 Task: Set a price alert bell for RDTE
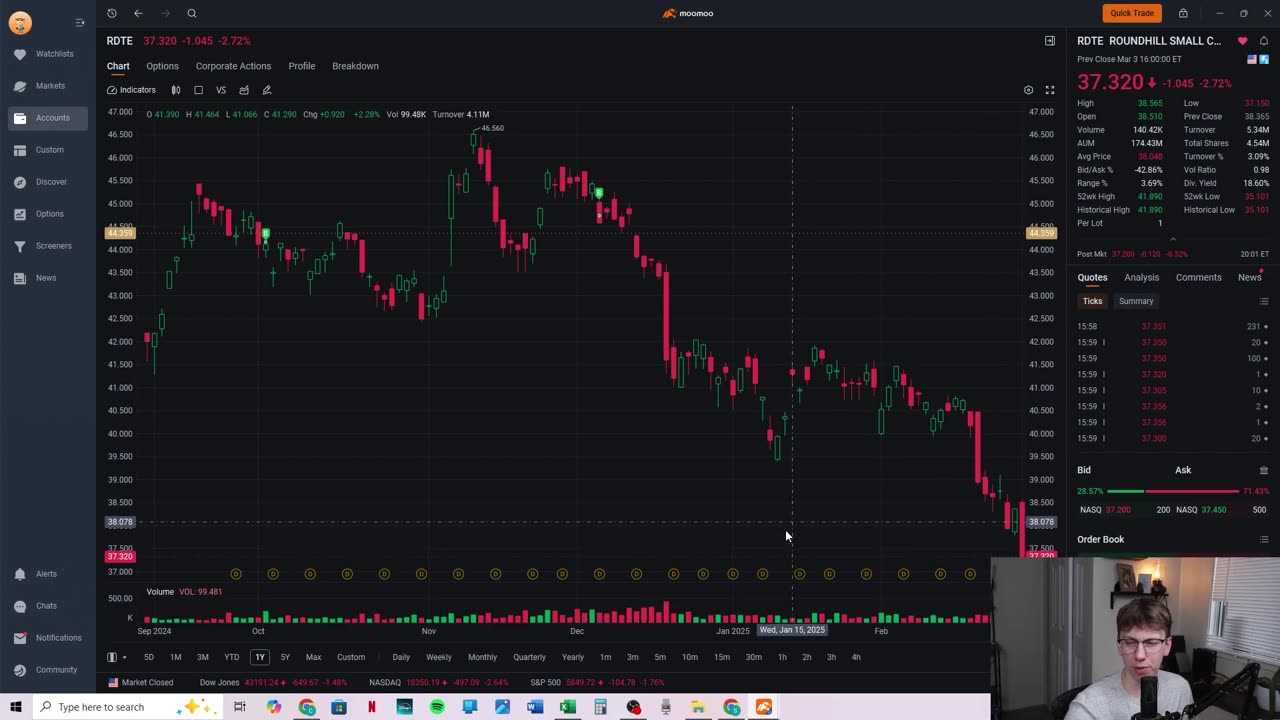pyautogui.click(x=1264, y=41)
